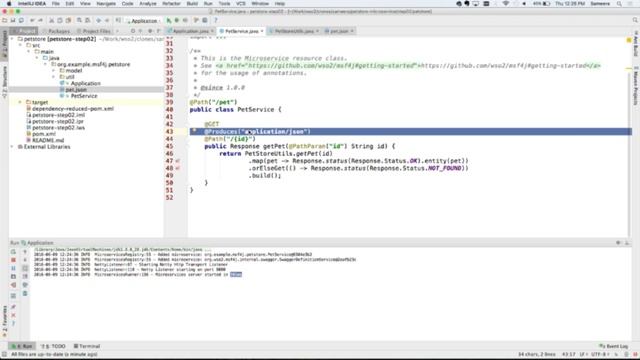The image size is (640, 360).
Task: Toggle the Ant Build side tab
Action: (x=636, y=43)
